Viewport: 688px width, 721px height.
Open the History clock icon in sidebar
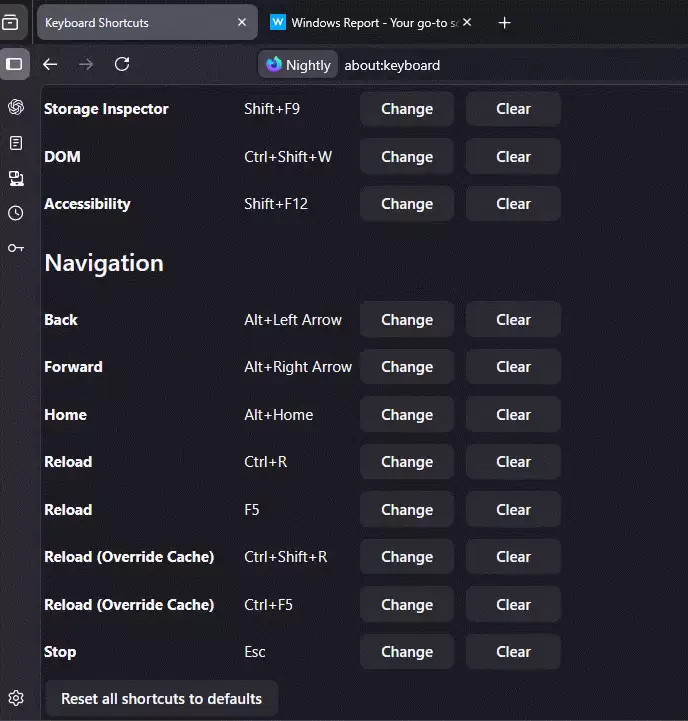pyautogui.click(x=15, y=213)
